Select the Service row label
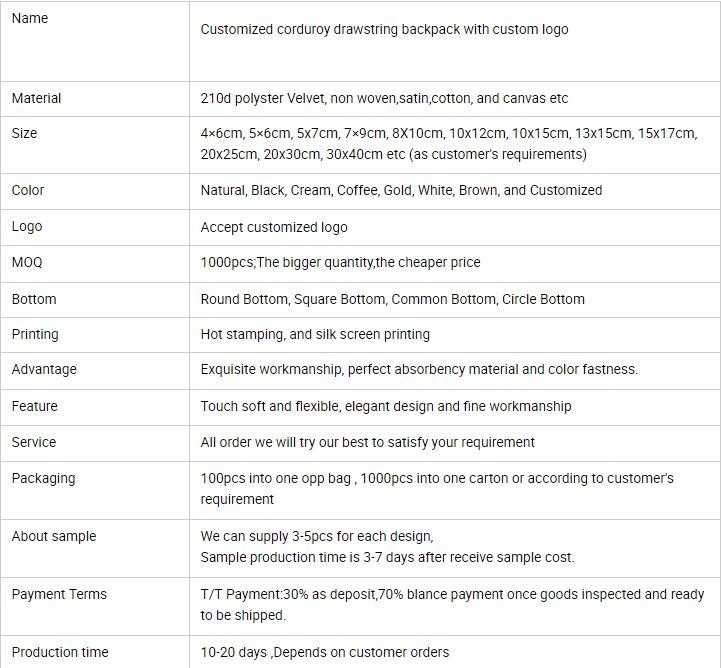 (x=34, y=442)
